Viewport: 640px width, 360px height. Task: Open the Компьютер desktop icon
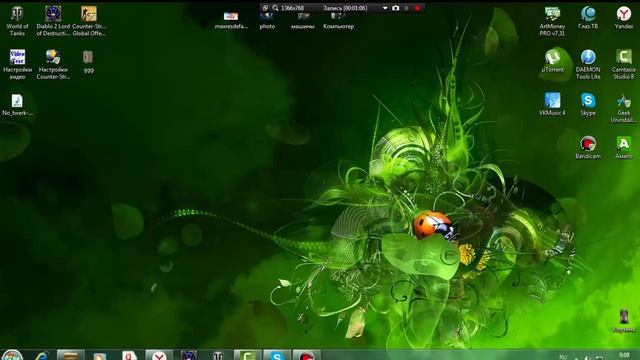[x=338, y=20]
